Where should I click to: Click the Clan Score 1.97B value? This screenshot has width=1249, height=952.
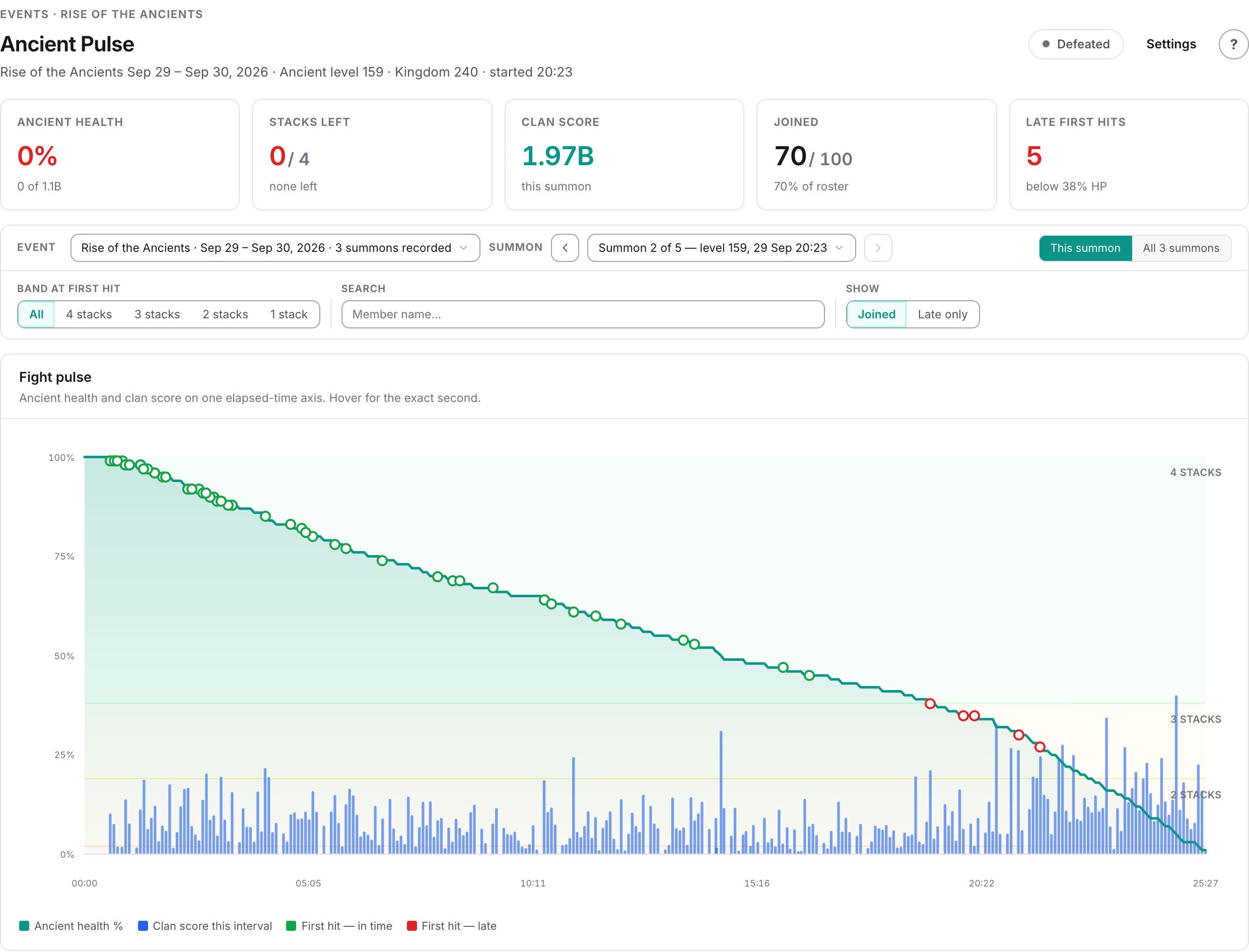coord(558,156)
